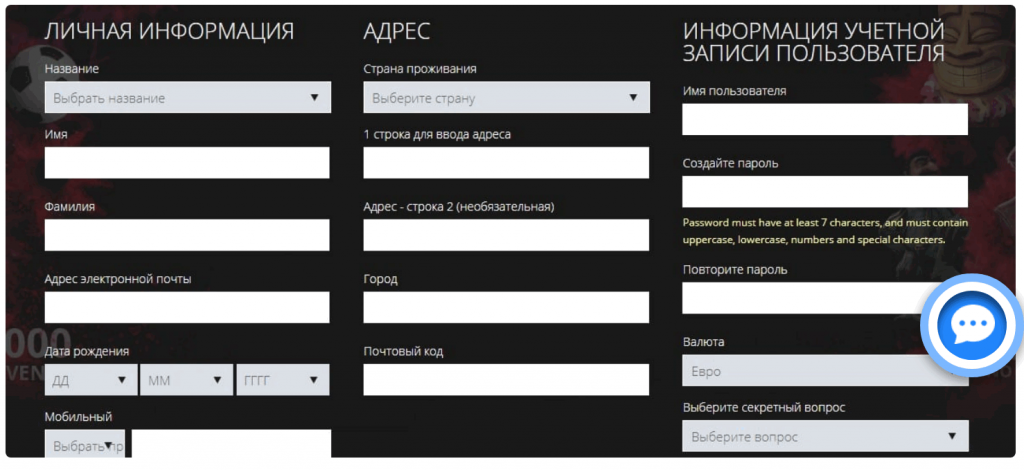This screenshot has width=1024, height=470.
Task: Click the Имя first name field
Action: tap(187, 163)
